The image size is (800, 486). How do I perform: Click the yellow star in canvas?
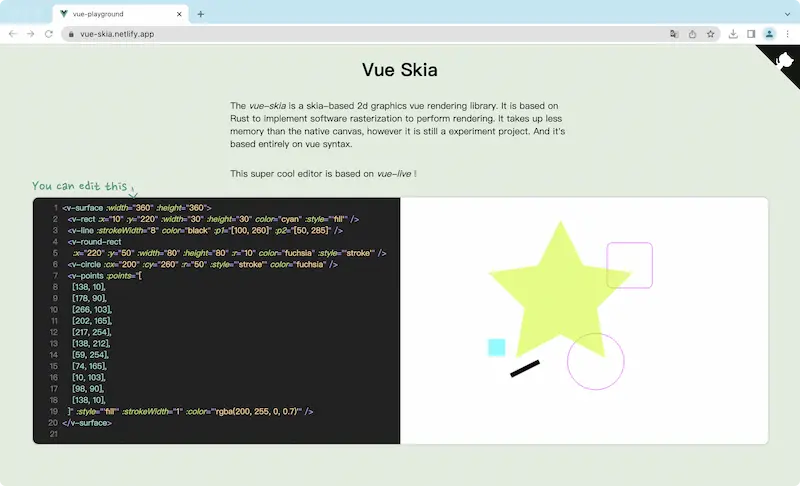coord(560,290)
